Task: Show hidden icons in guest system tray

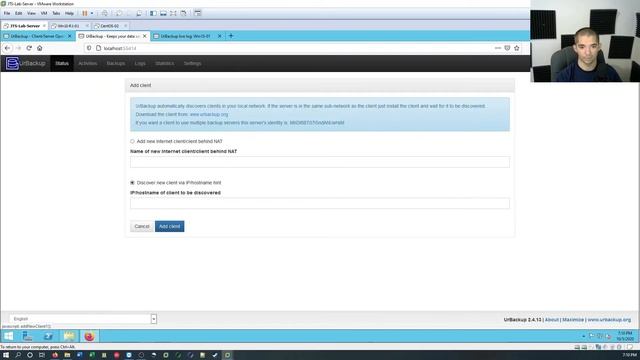Action: coord(583,336)
